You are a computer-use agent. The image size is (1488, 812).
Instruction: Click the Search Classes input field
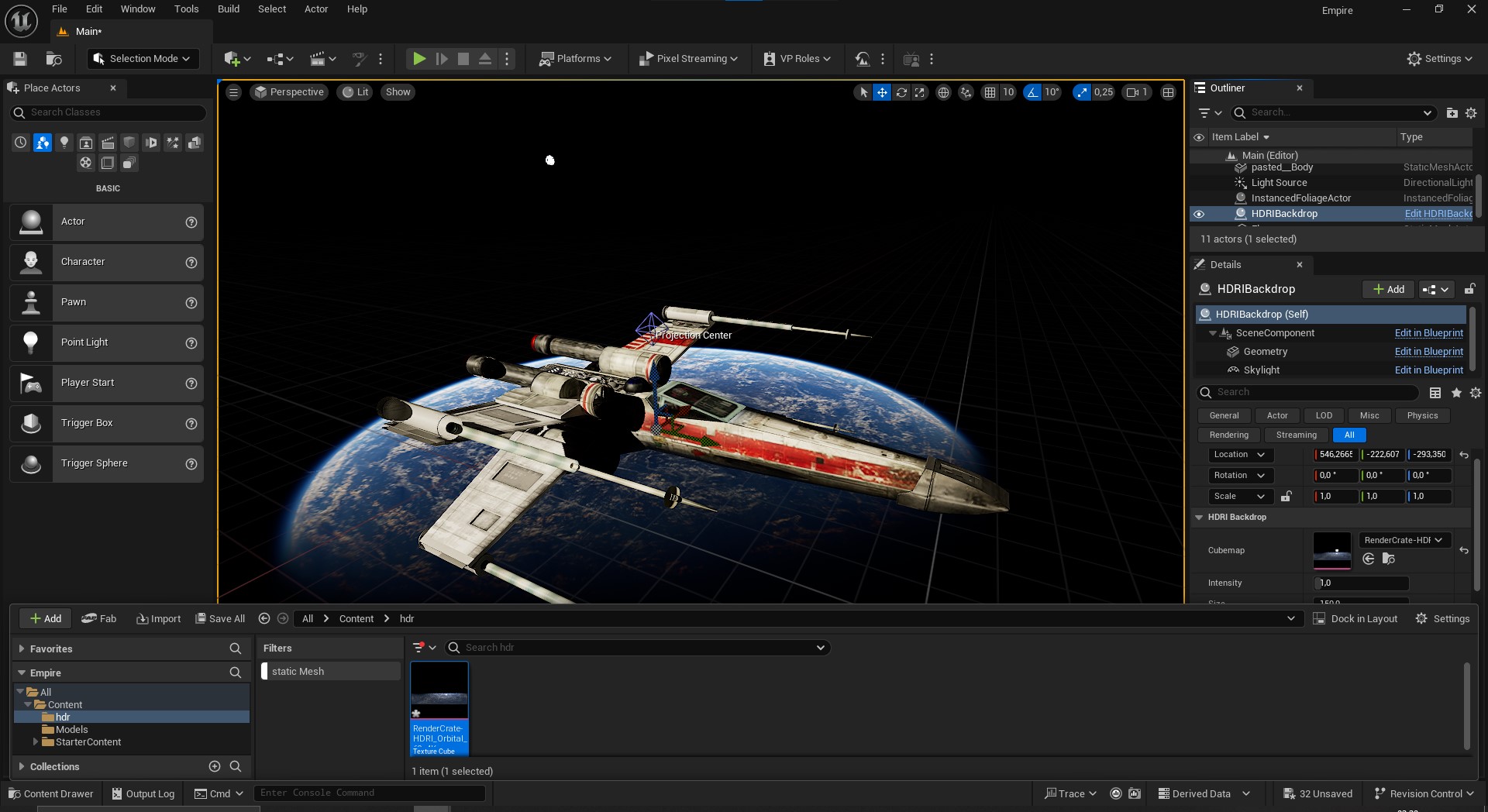(108, 112)
